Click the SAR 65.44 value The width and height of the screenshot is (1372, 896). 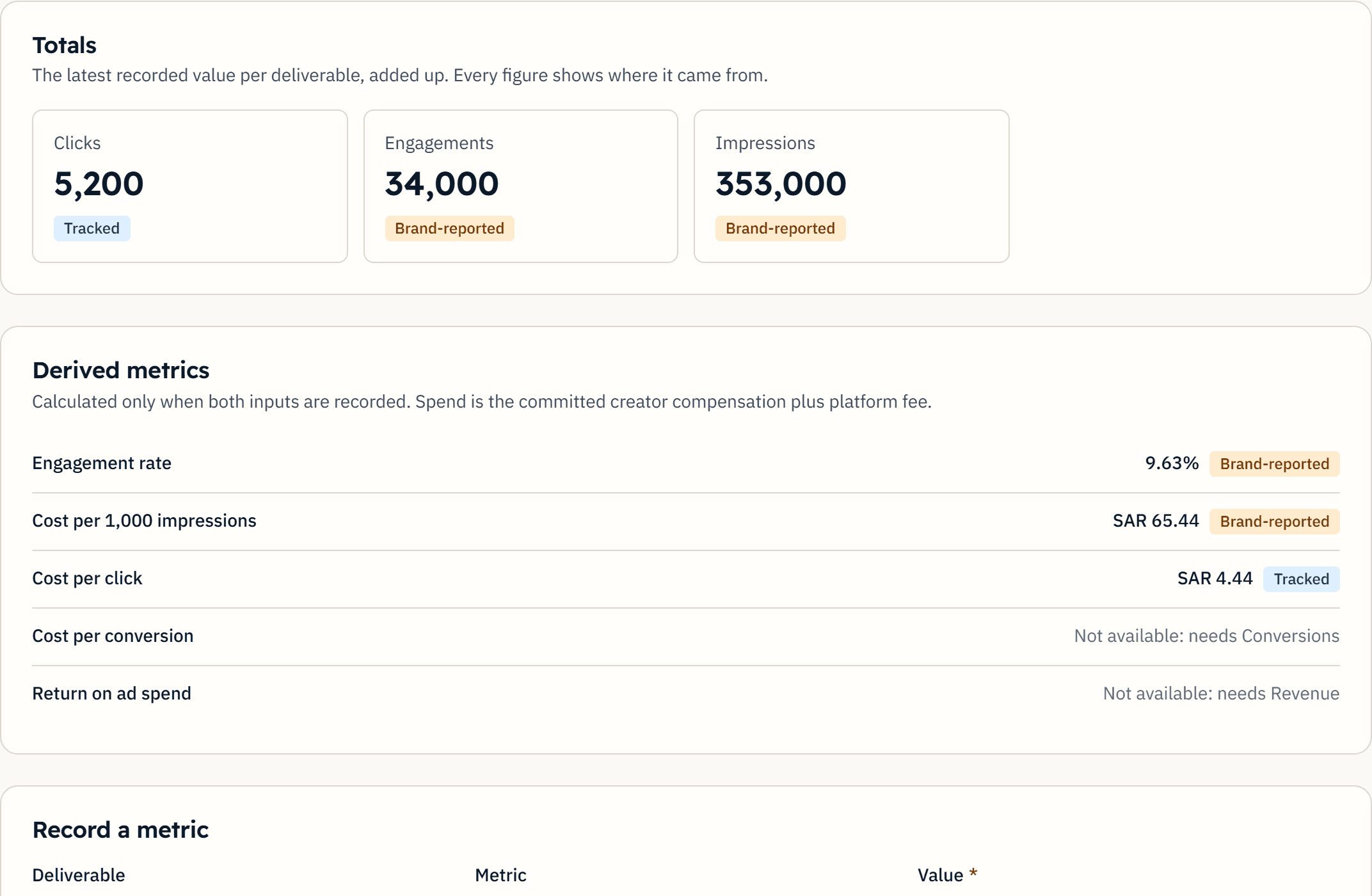coord(1156,521)
